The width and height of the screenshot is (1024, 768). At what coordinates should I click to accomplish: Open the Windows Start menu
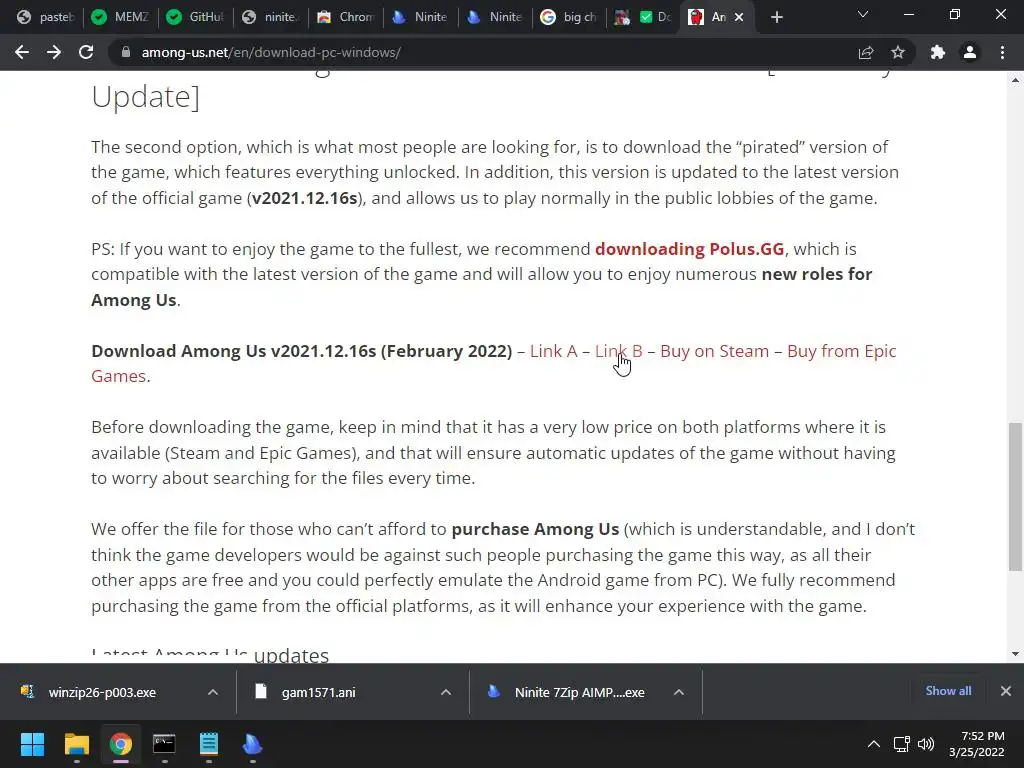[32, 744]
